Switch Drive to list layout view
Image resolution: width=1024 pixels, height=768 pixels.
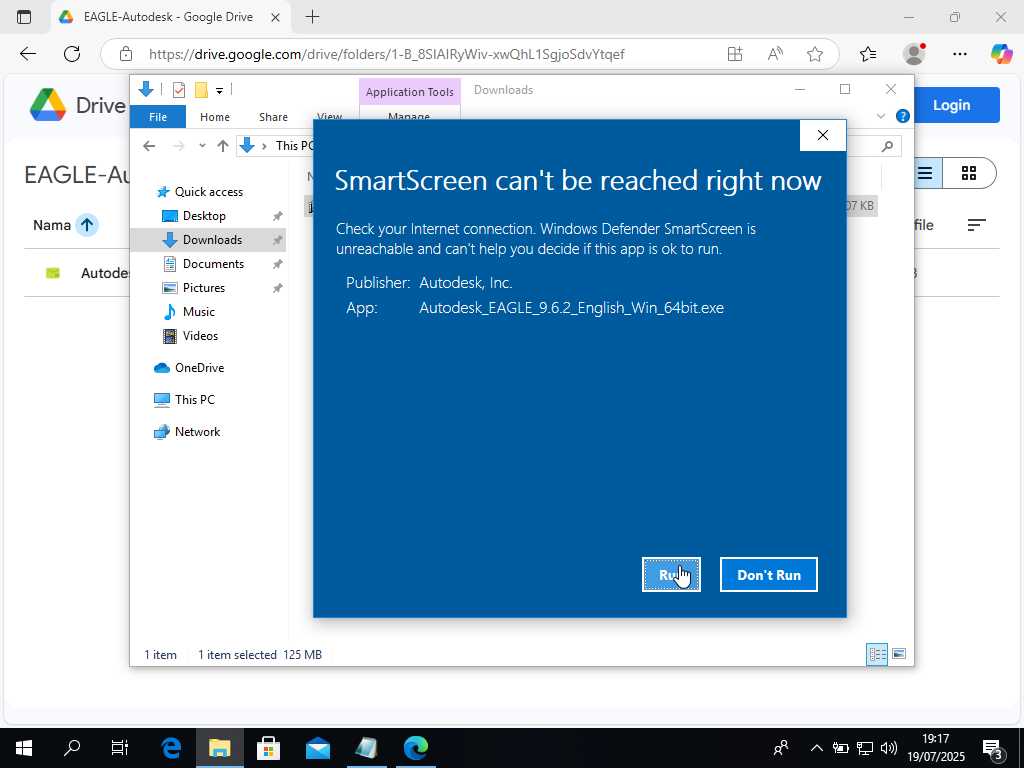[x=925, y=173]
